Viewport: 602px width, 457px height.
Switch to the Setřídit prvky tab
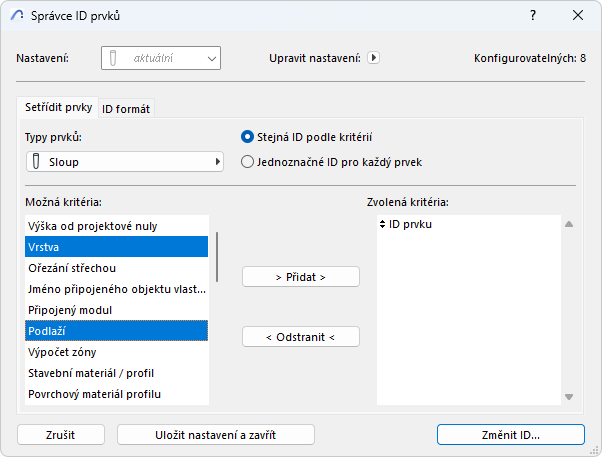tap(58, 107)
